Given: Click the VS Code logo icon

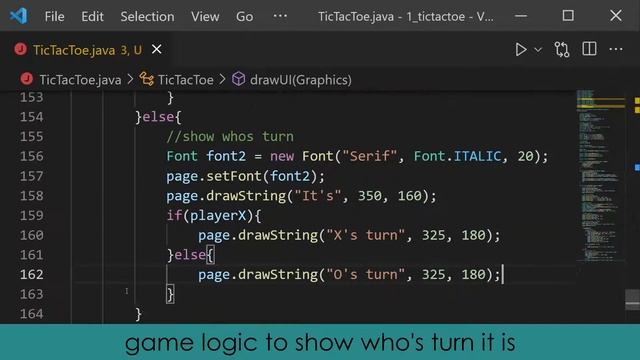Looking at the screenshot, I should coord(19,16).
